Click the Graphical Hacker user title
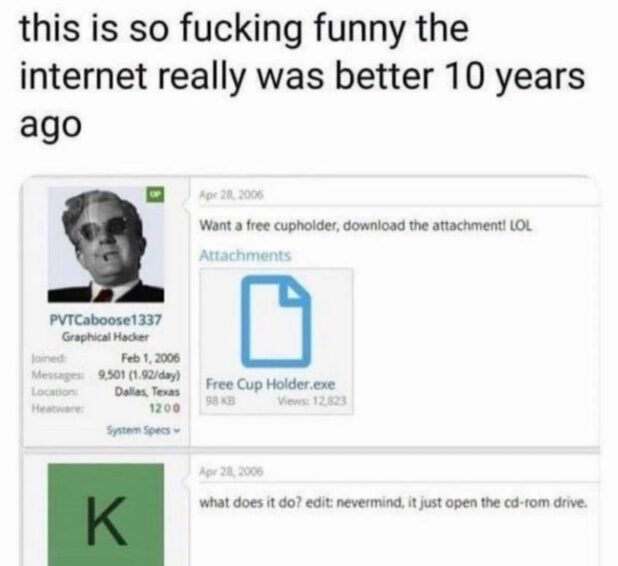The height and width of the screenshot is (566, 618). click(x=105, y=337)
